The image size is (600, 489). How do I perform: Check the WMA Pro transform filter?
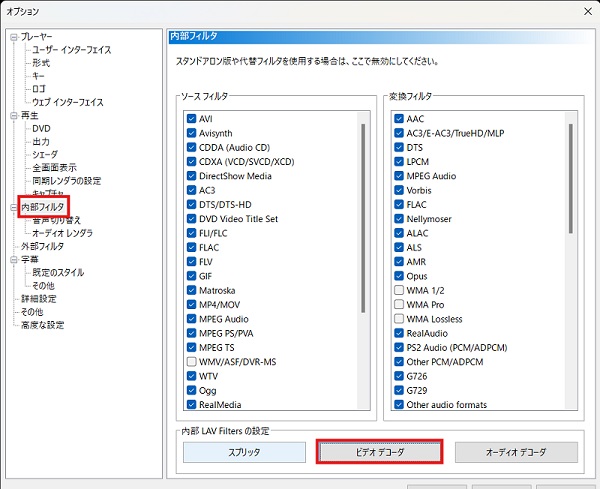point(400,304)
